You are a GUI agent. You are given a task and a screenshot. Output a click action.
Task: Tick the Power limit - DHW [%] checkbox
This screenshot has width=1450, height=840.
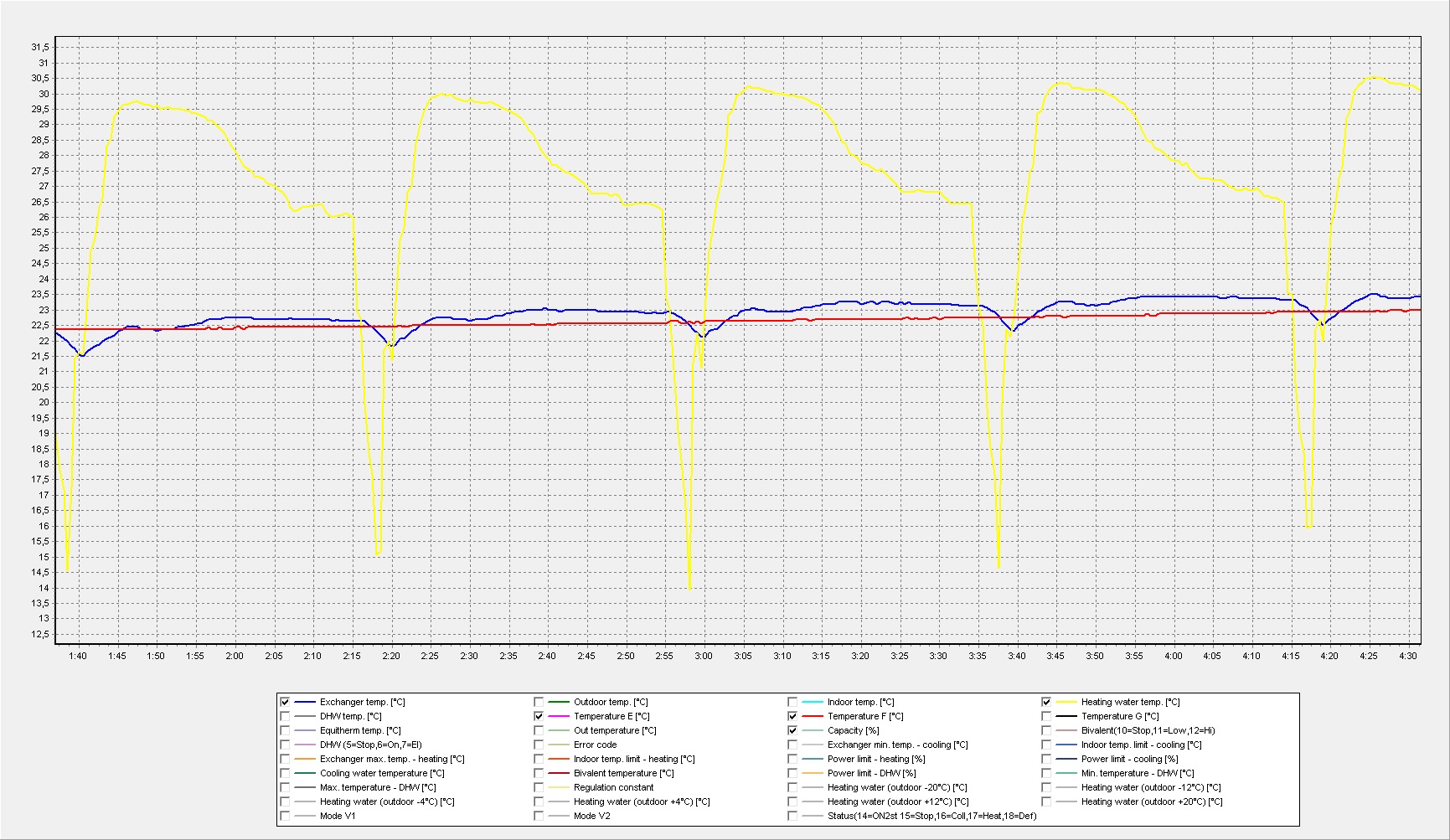(x=792, y=773)
